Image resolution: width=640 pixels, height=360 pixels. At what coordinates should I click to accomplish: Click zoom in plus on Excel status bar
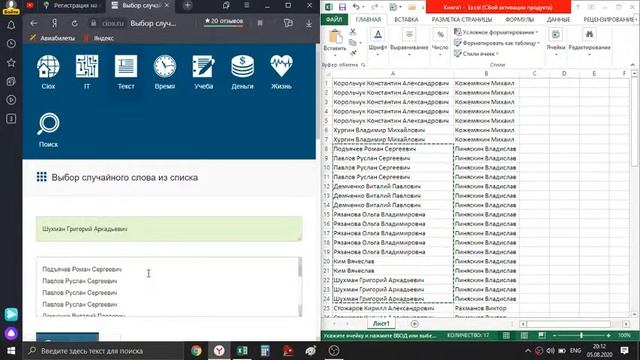(x=609, y=336)
